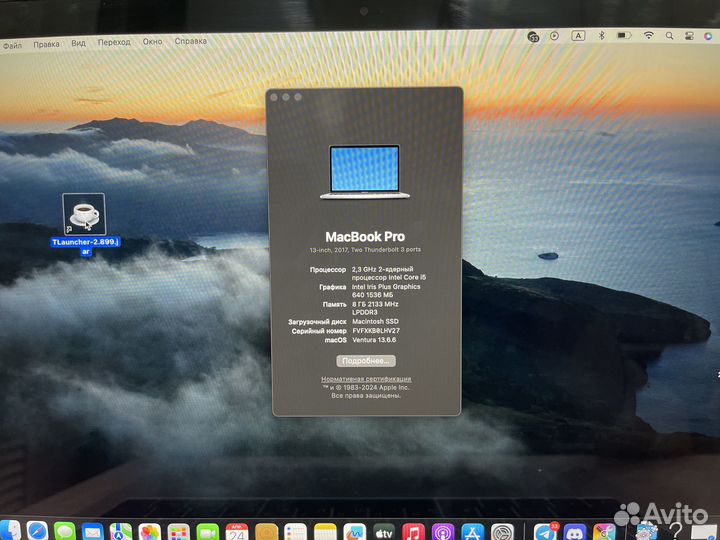Click the 8 ГБ 2133 MHz memory value

point(375,308)
